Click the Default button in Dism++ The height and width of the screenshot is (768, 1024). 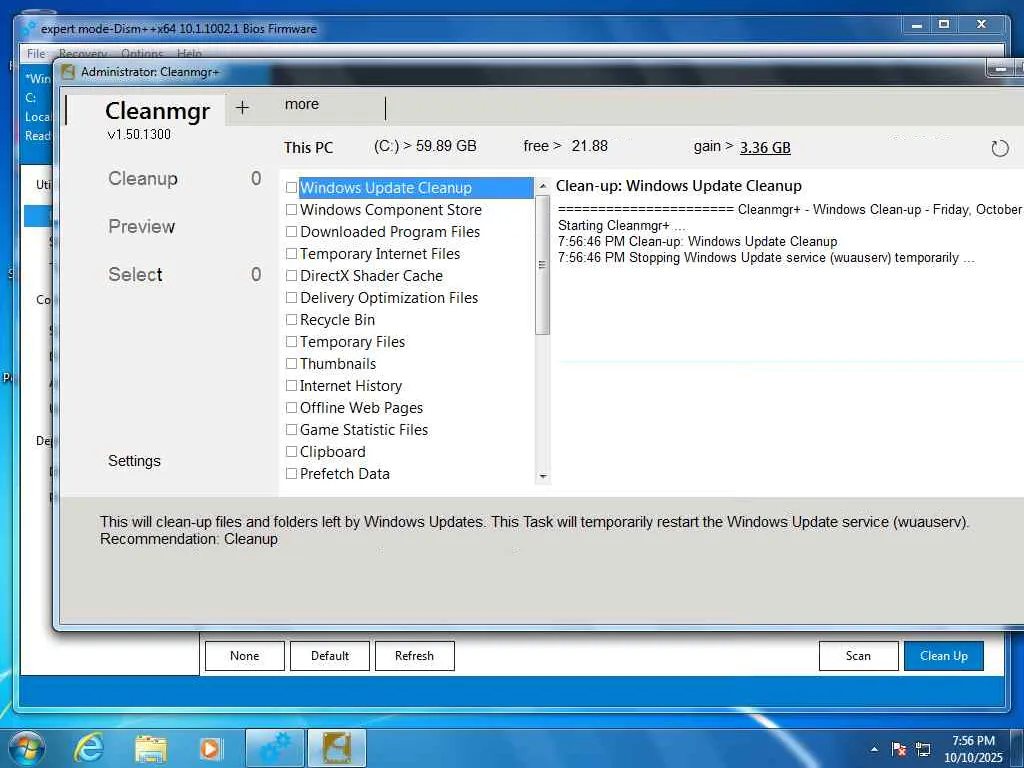coord(330,656)
